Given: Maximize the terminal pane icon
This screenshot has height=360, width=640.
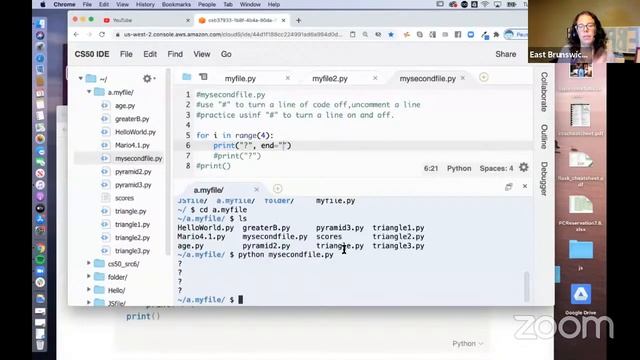Looking at the screenshot, I should [x=509, y=187].
